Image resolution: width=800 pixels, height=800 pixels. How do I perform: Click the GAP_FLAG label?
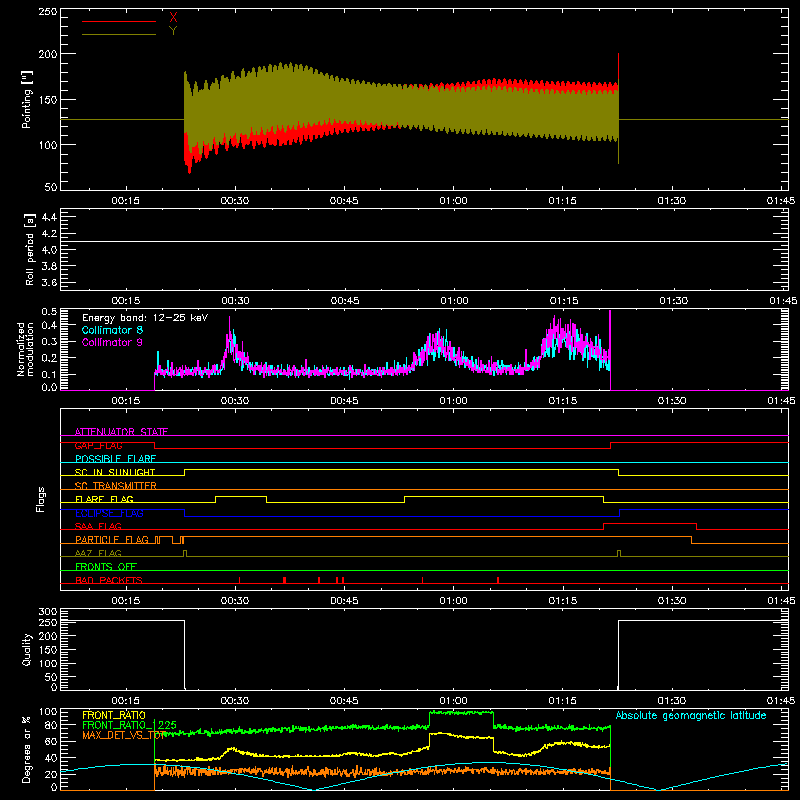[x=98, y=445]
